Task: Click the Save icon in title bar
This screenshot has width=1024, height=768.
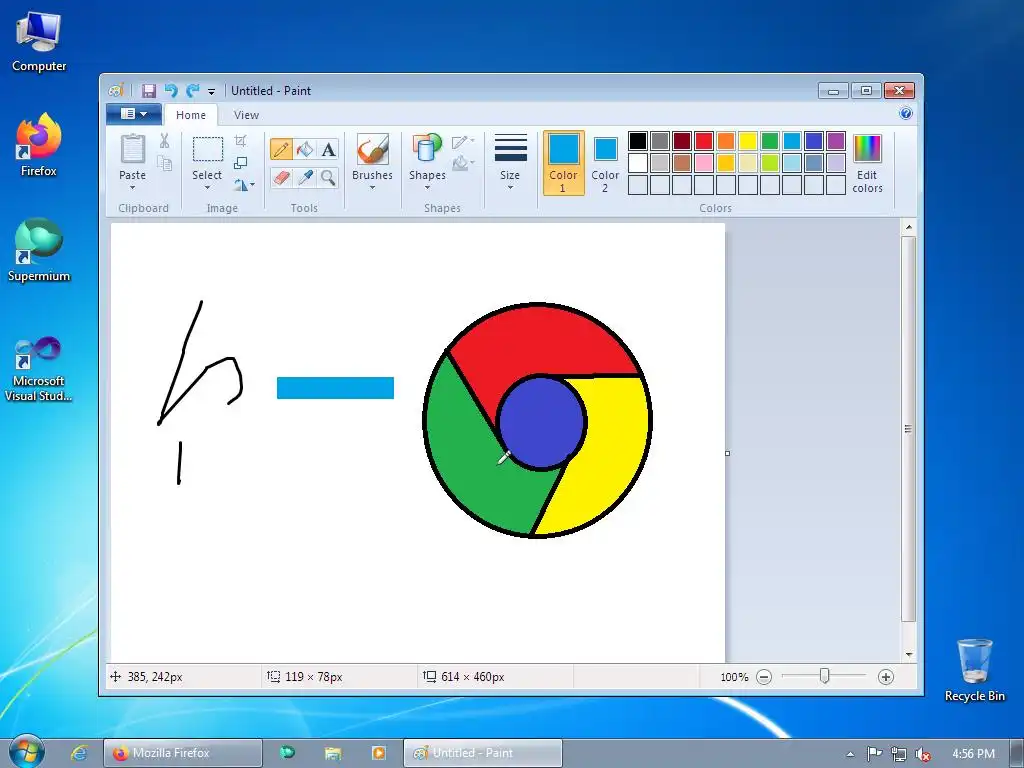Action: (x=149, y=91)
